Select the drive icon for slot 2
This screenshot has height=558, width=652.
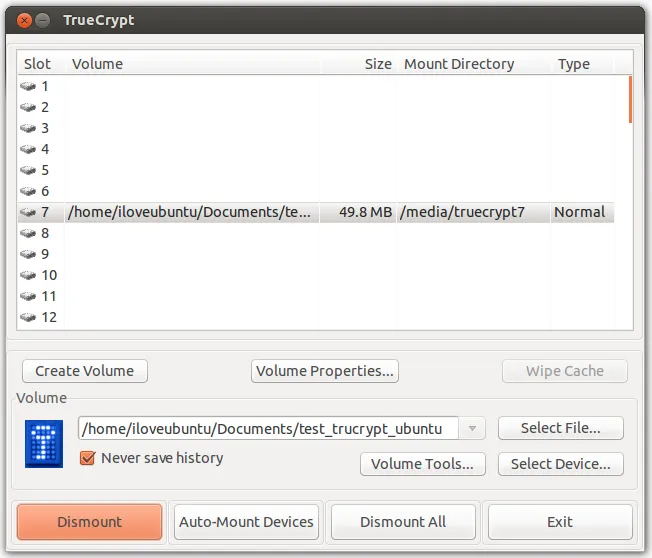coord(28,107)
